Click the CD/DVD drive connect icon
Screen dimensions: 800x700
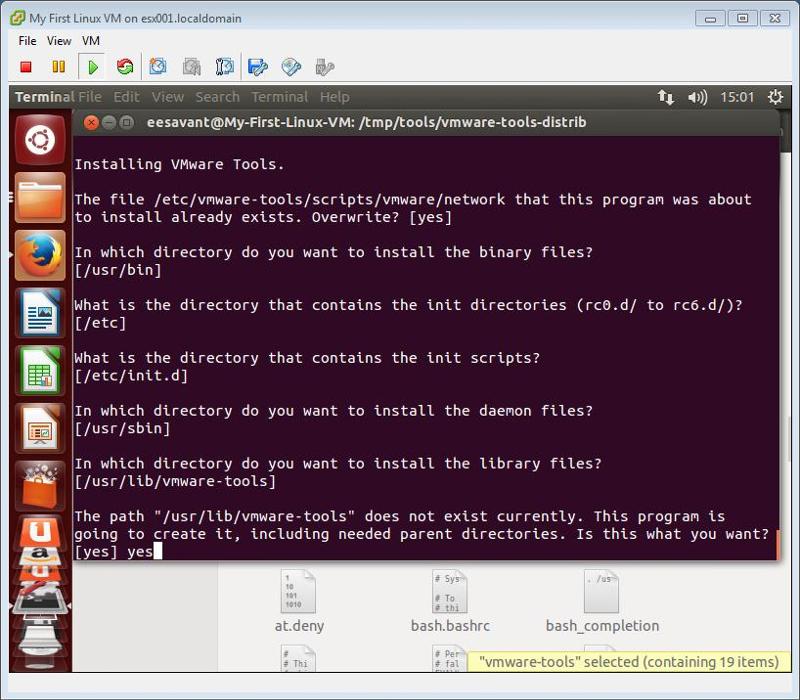tap(291, 67)
